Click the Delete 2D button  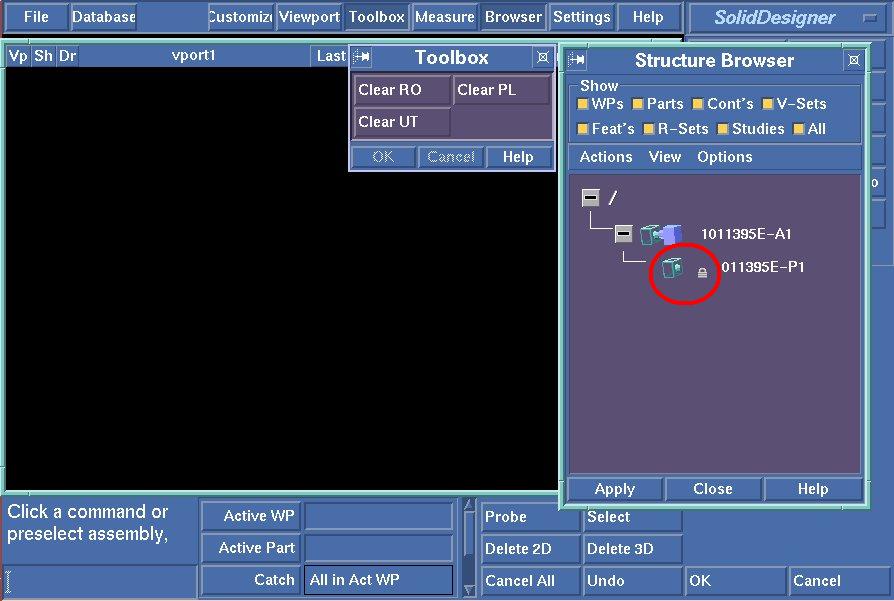531,549
